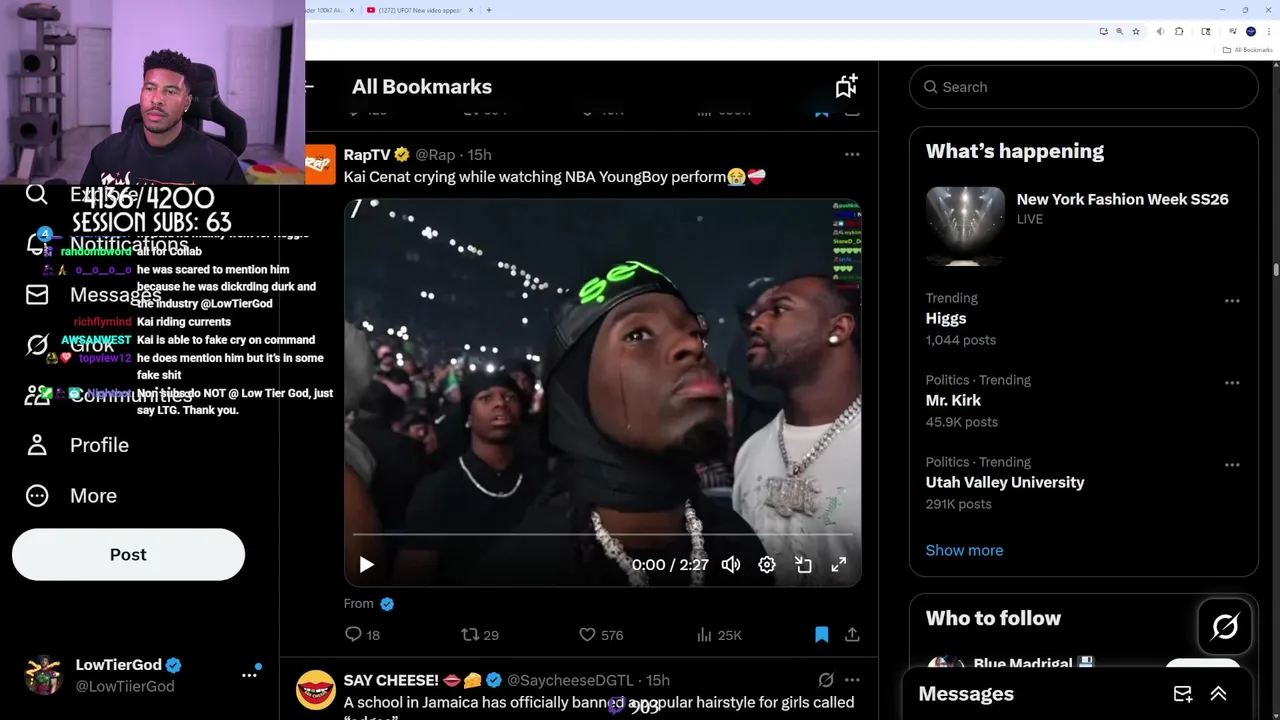Open account menu three dots
This screenshot has height=720, width=1280.
249,675
